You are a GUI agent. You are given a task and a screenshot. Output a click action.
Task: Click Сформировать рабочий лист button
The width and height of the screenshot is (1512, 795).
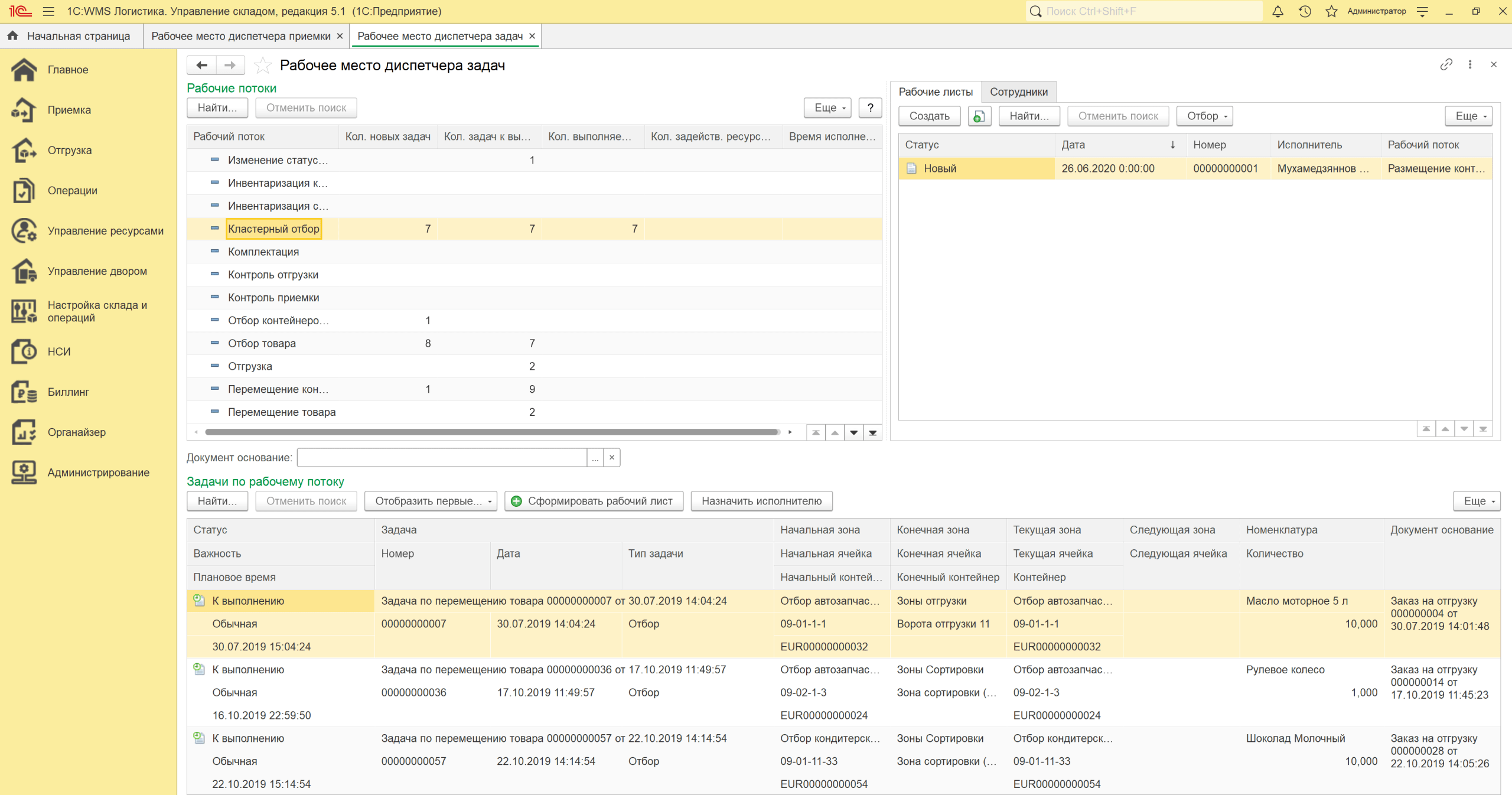(593, 501)
